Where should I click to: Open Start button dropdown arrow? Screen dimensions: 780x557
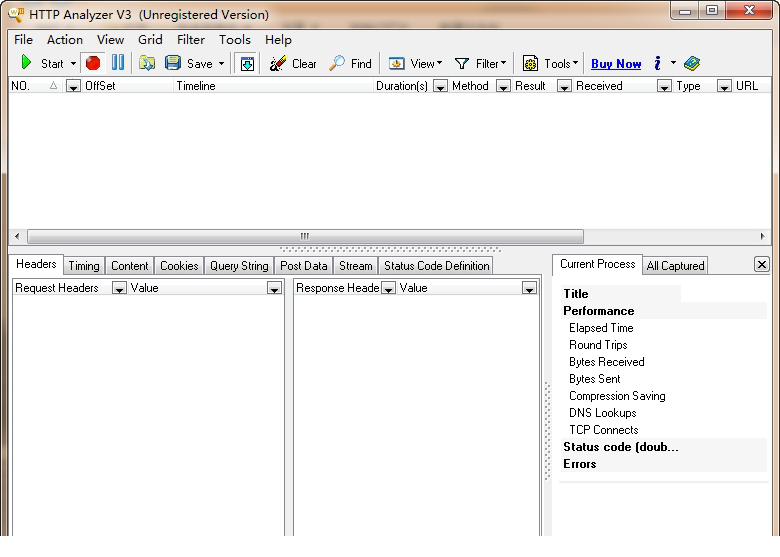73,64
